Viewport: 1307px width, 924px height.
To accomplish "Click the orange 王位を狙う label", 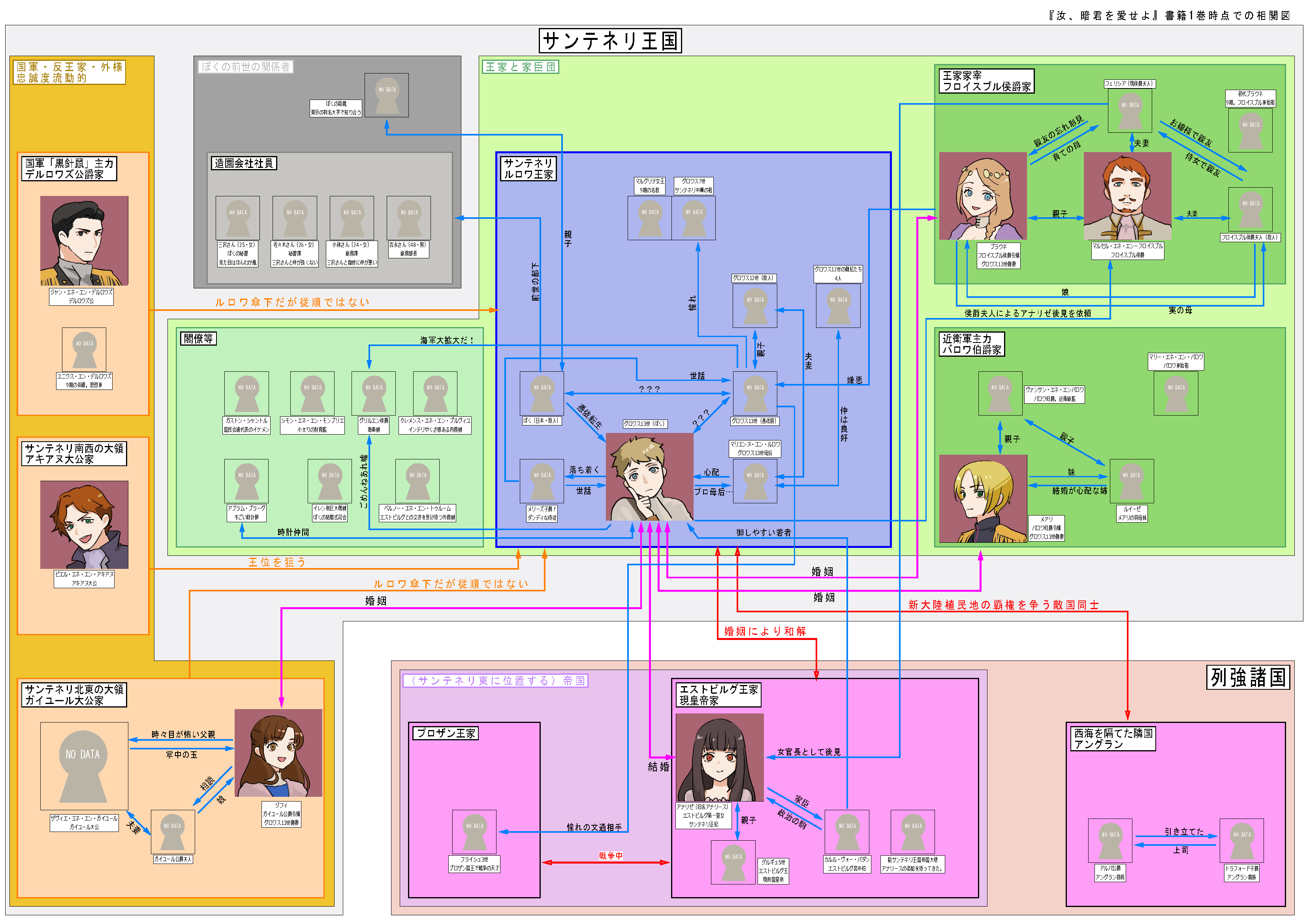I will 277,563.
